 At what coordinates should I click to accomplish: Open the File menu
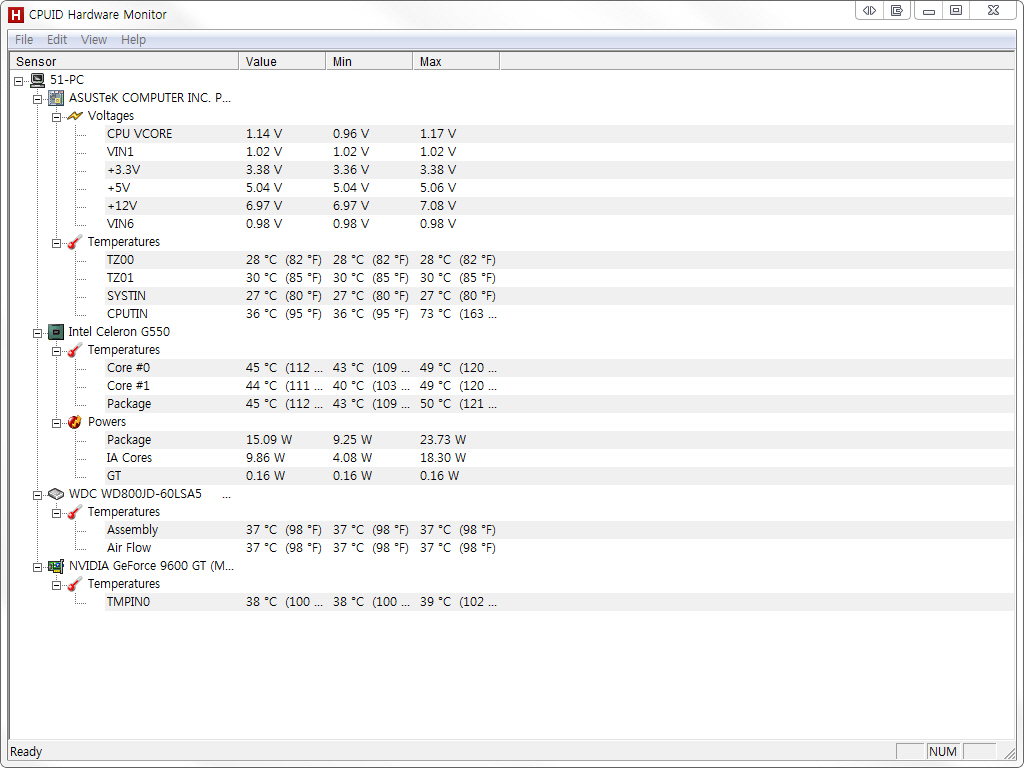point(24,40)
